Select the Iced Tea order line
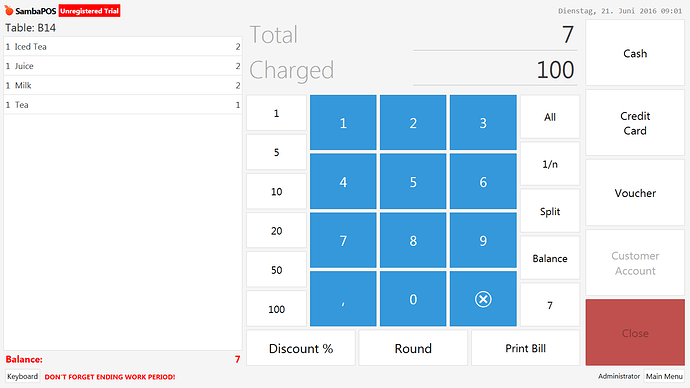 (123, 46)
